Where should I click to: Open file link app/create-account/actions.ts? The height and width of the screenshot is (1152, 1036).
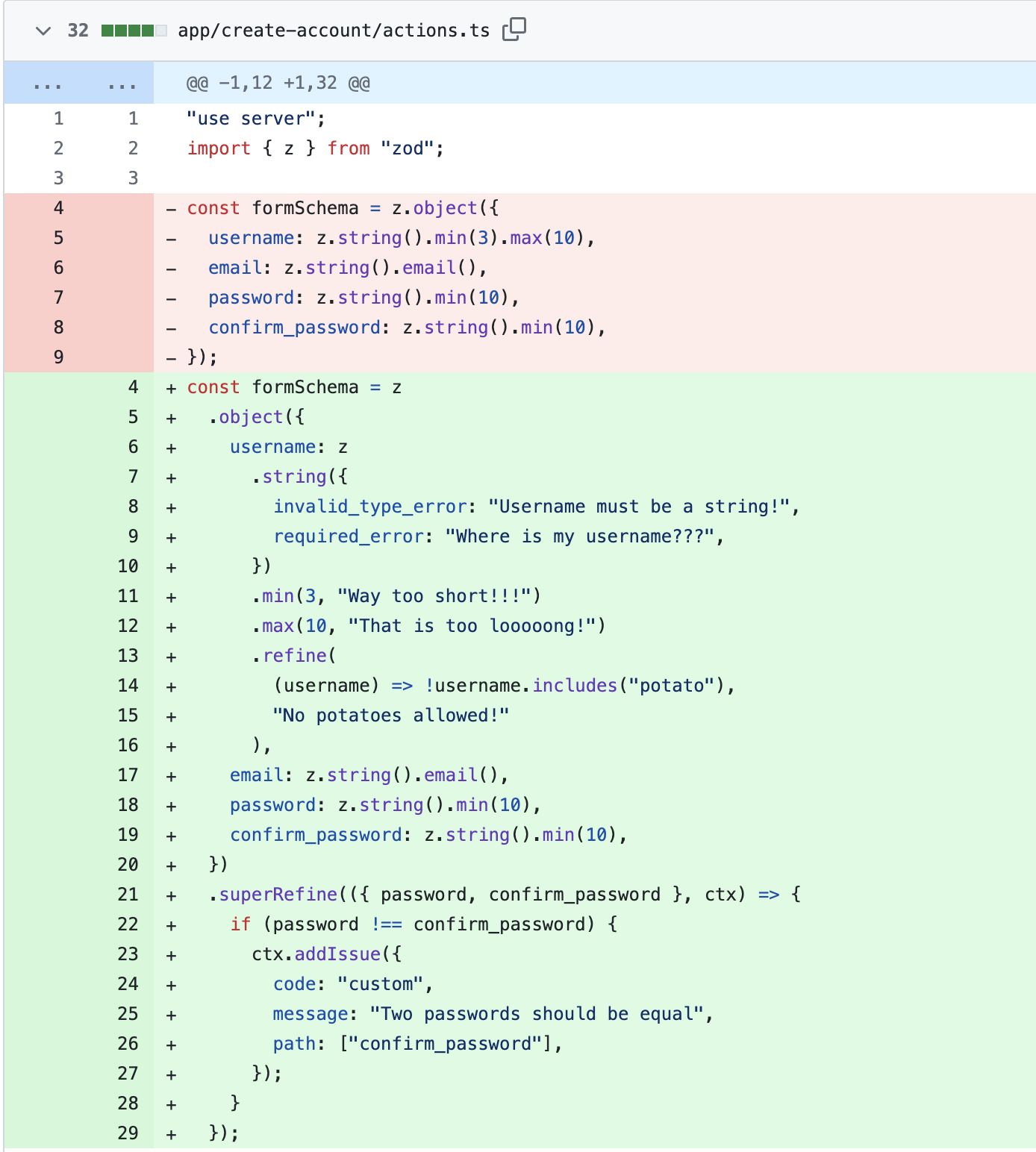[334, 31]
